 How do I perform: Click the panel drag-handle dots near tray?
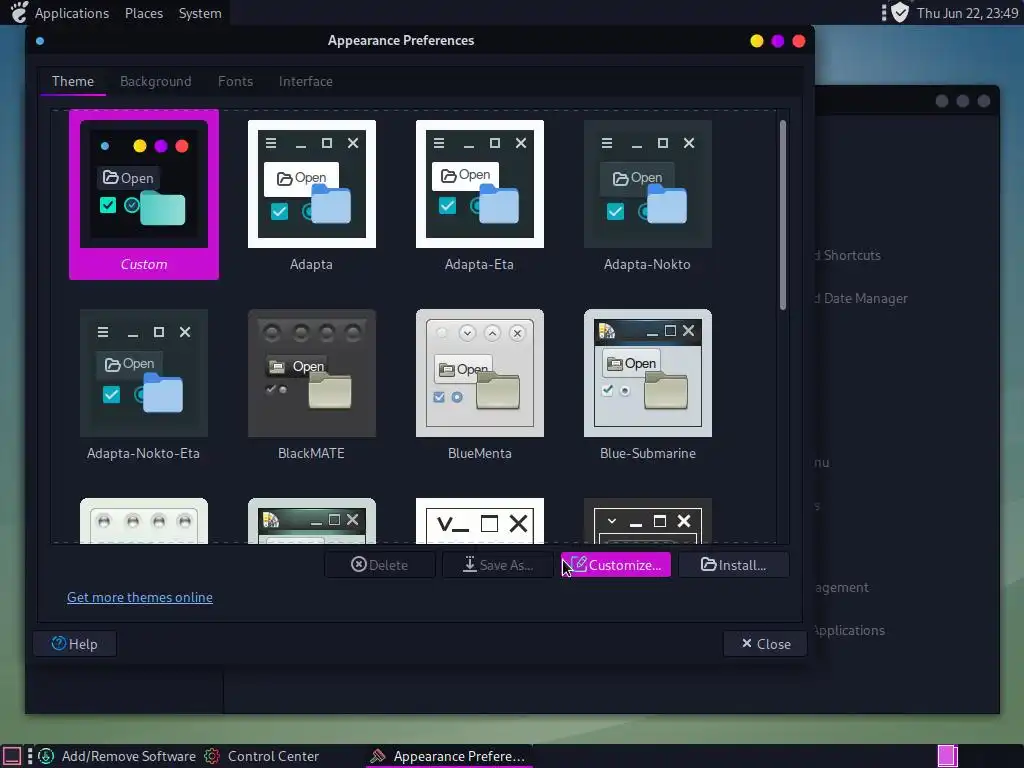884,12
